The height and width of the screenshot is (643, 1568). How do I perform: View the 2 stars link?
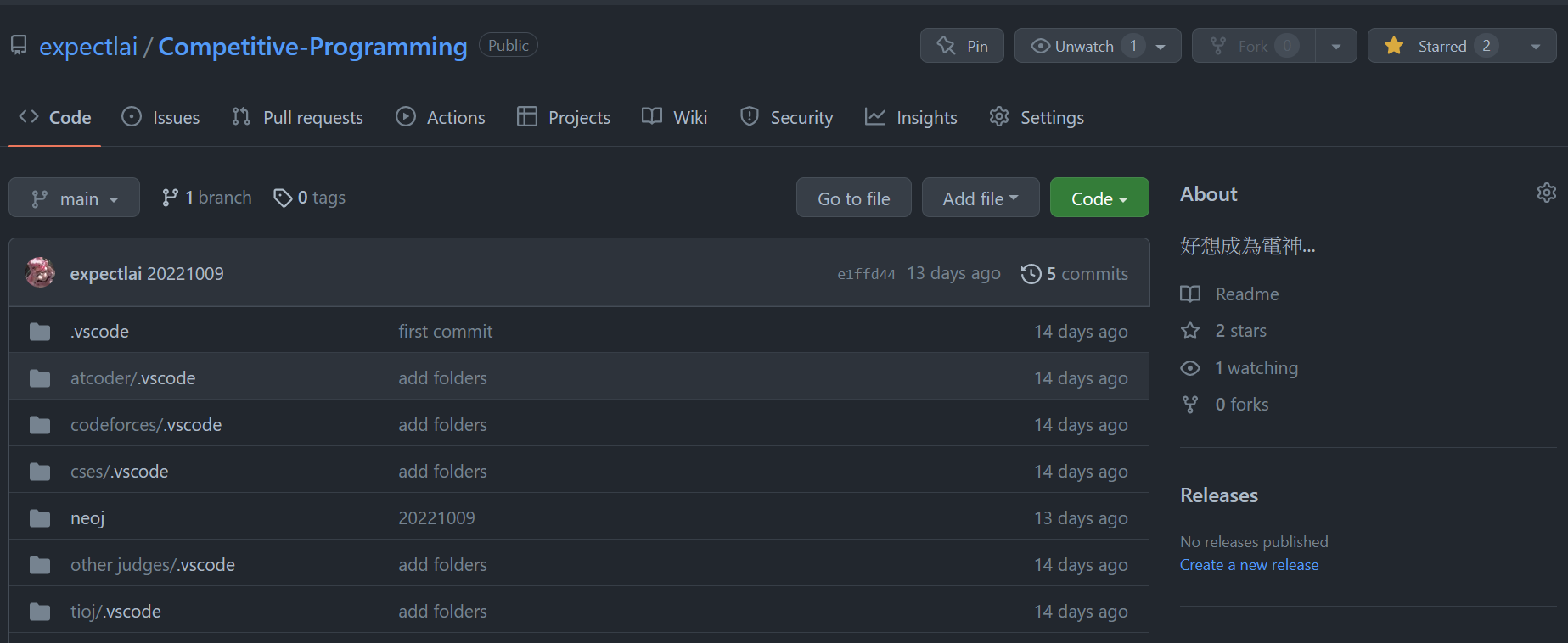tap(1240, 331)
